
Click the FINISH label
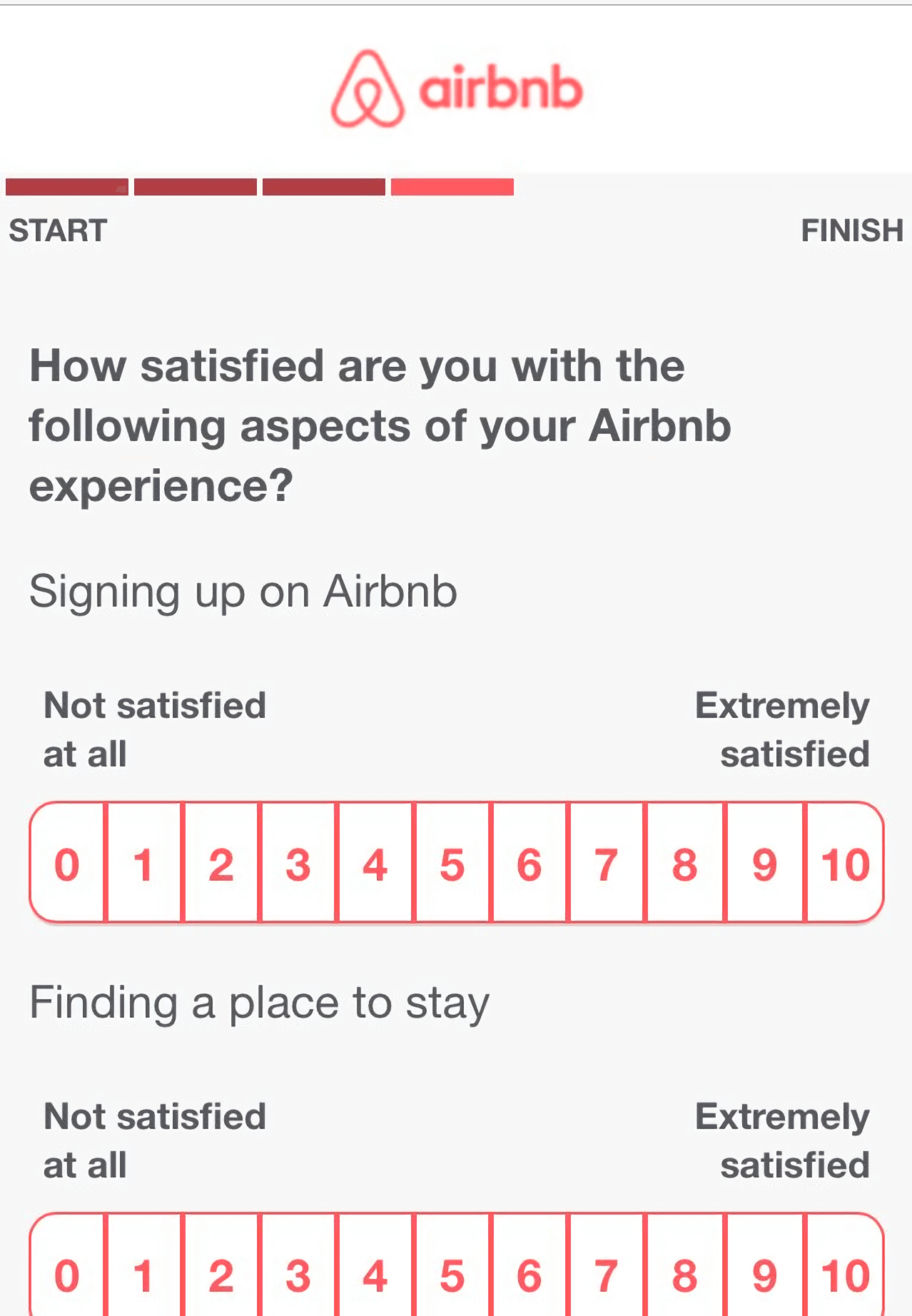(x=853, y=230)
